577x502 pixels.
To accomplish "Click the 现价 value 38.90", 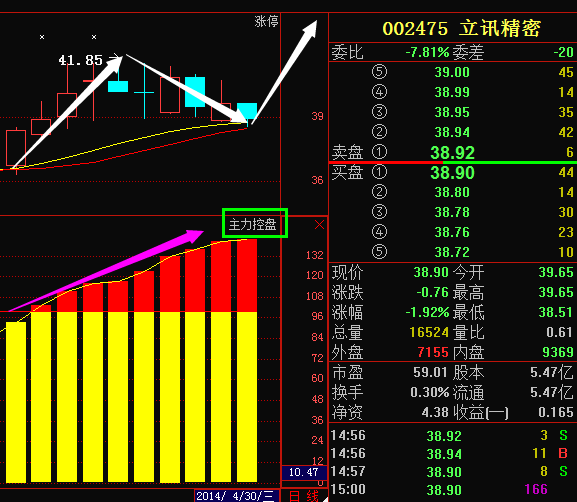I will pos(431,272).
